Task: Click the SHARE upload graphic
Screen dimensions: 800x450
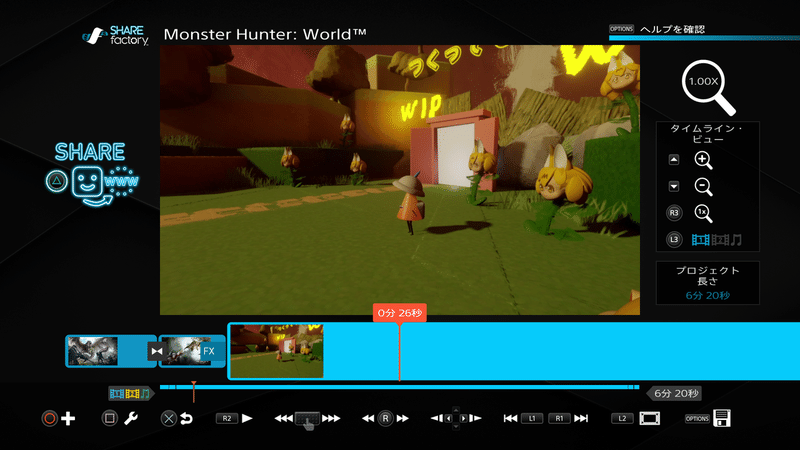Action: point(93,174)
